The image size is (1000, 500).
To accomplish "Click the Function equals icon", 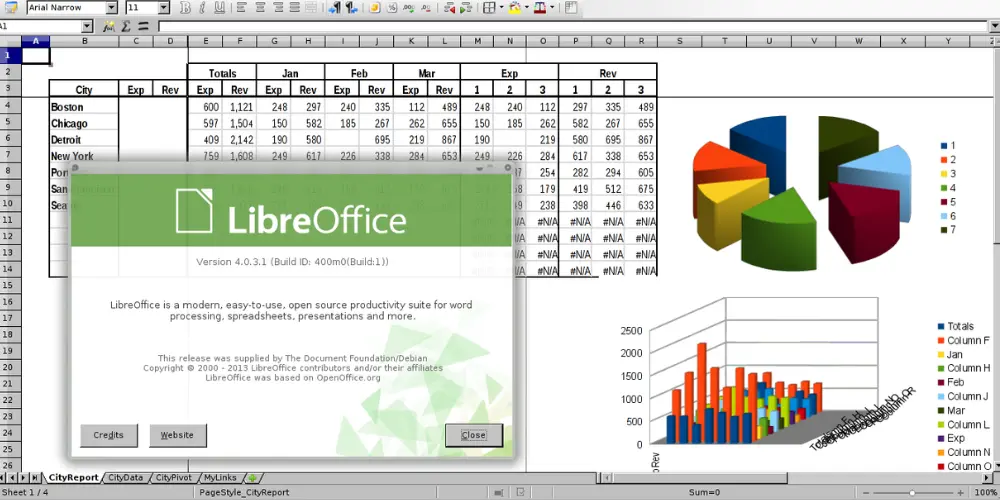I will 143,26.
